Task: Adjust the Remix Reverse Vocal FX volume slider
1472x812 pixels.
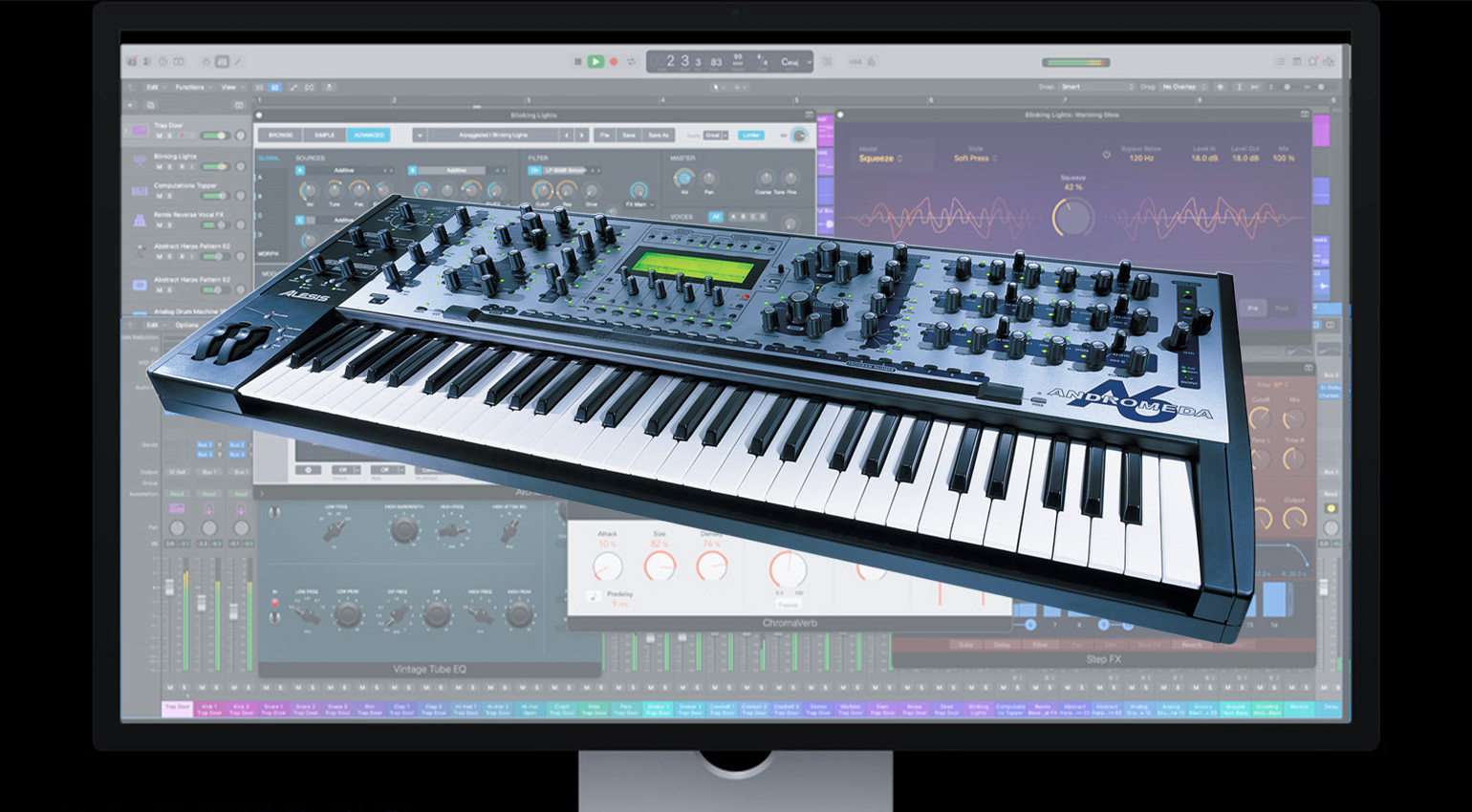Action: [x=215, y=225]
